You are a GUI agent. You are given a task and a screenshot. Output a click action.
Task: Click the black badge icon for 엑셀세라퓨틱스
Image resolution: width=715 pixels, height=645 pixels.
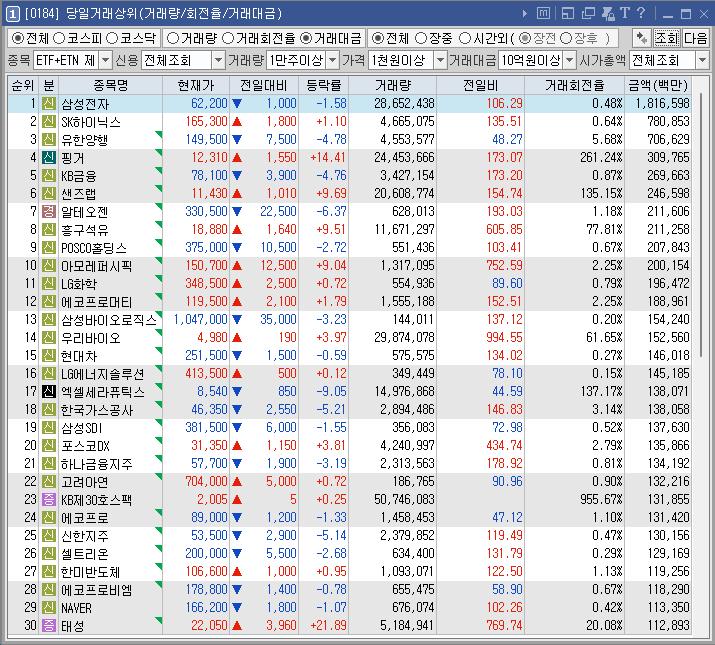[x=49, y=391]
